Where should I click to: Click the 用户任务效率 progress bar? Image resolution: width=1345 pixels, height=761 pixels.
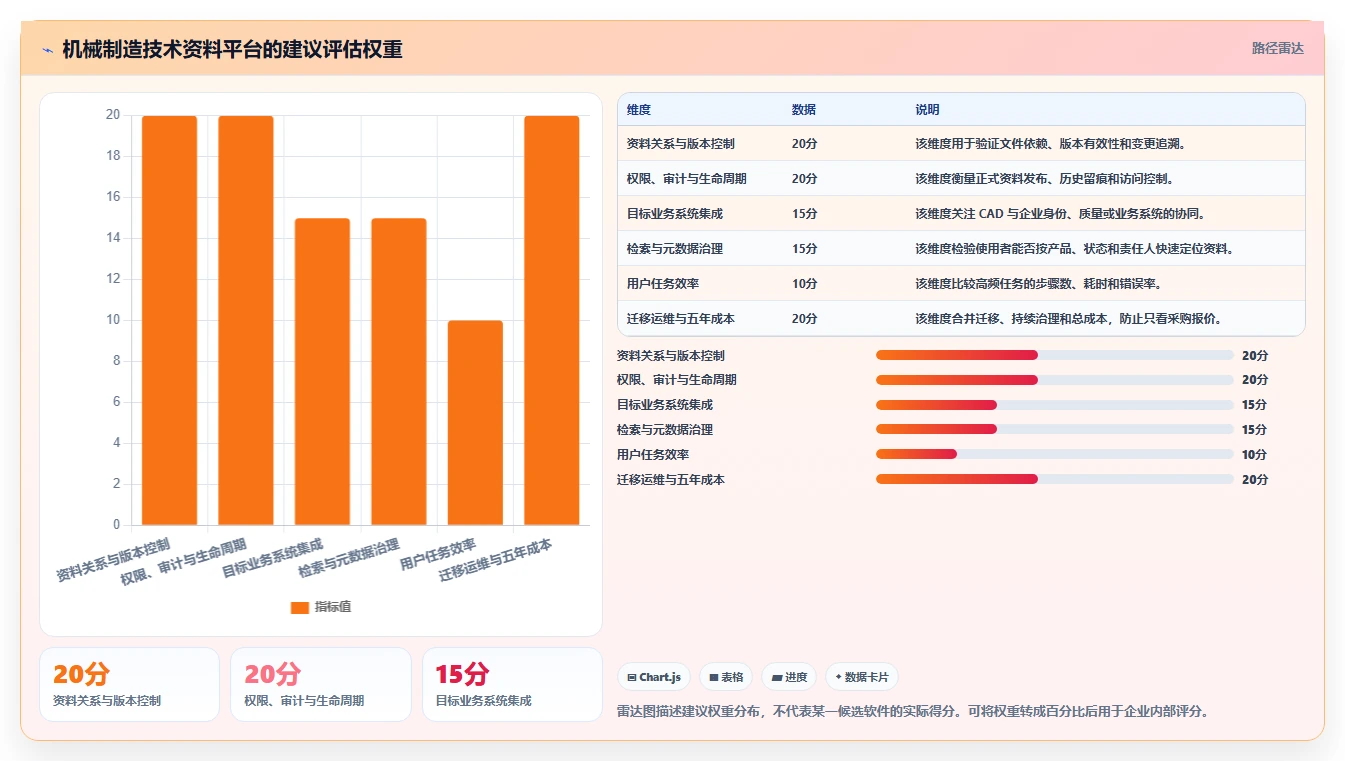pos(1055,454)
